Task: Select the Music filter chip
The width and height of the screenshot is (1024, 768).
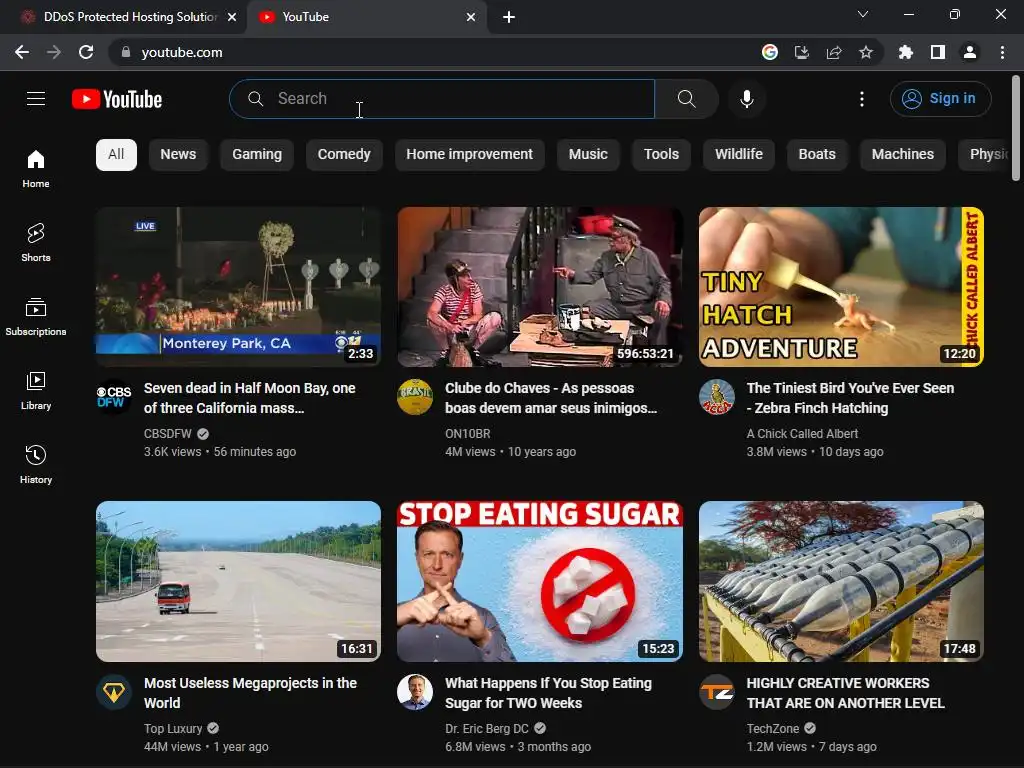Action: (x=588, y=155)
